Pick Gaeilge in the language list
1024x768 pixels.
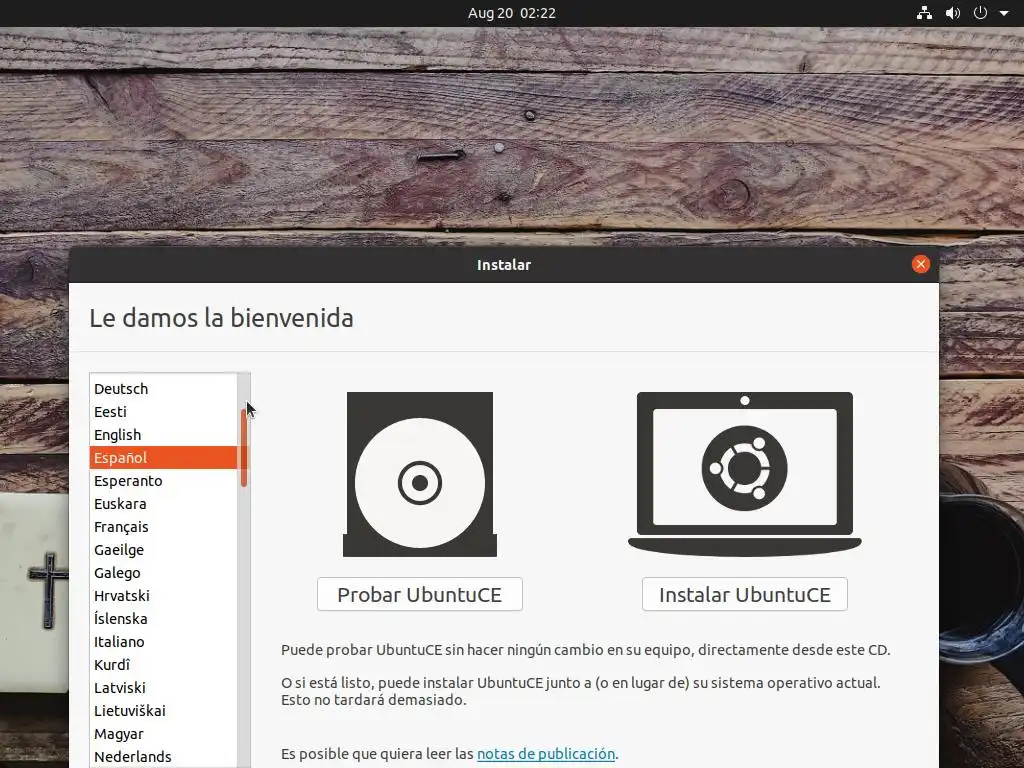163,550
